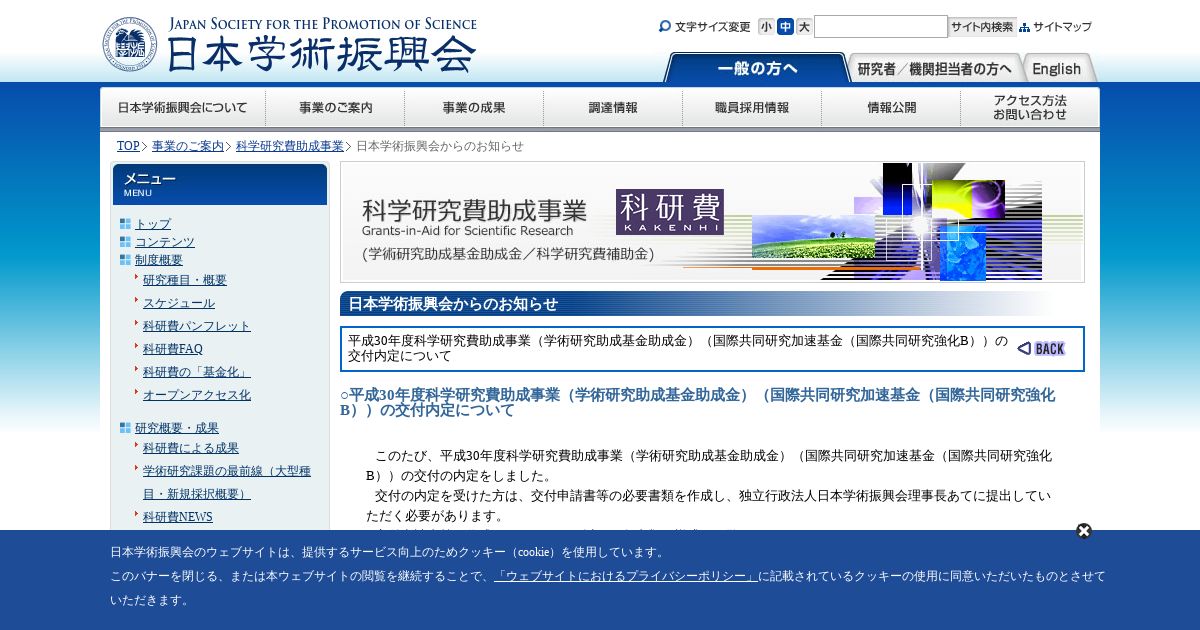1200x630 pixels.
Task: Click the red arrow bullet beside スケジュール
Action: click(x=136, y=300)
